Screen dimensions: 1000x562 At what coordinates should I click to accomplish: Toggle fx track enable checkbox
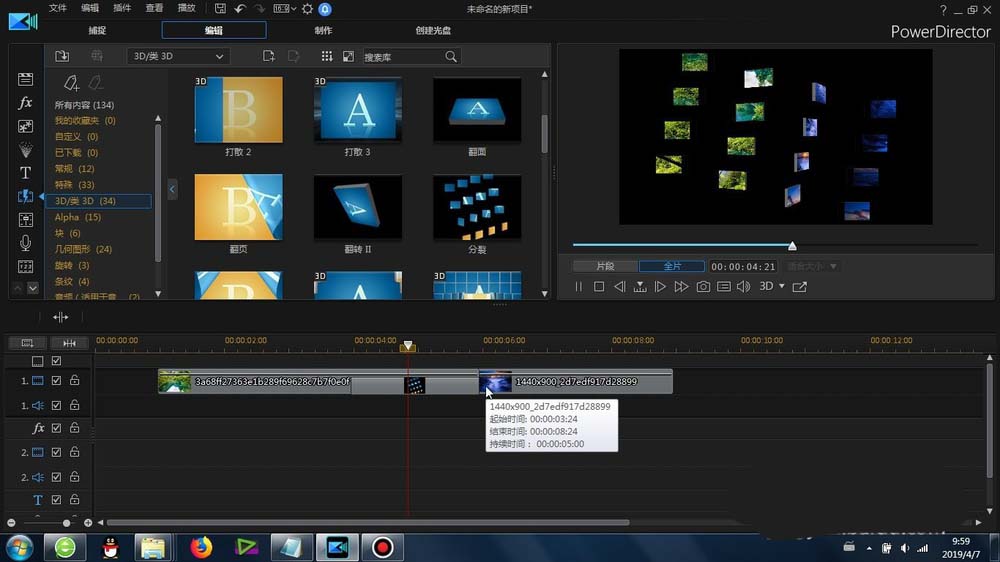tap(56, 428)
